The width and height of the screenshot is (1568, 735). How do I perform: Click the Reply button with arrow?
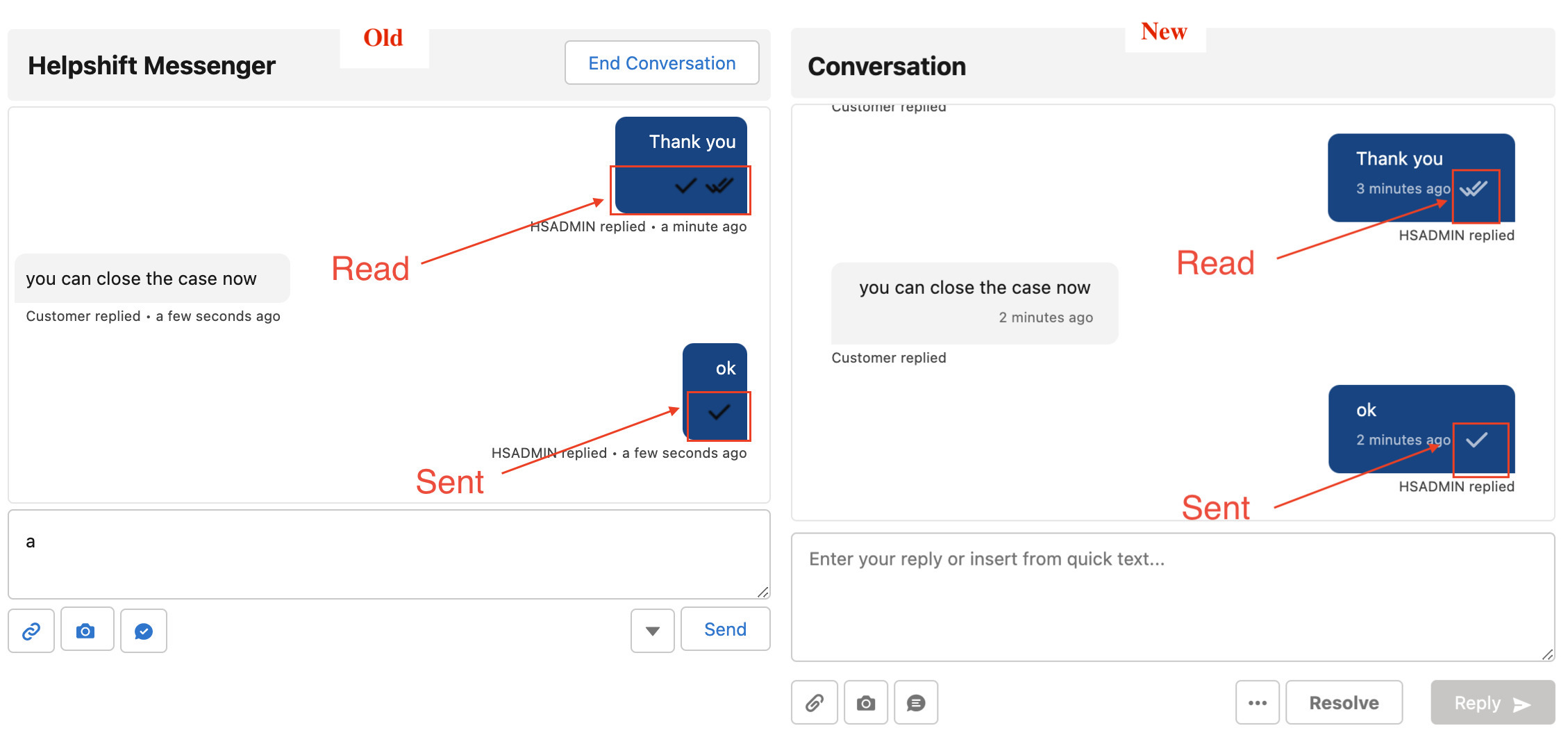click(x=1492, y=703)
